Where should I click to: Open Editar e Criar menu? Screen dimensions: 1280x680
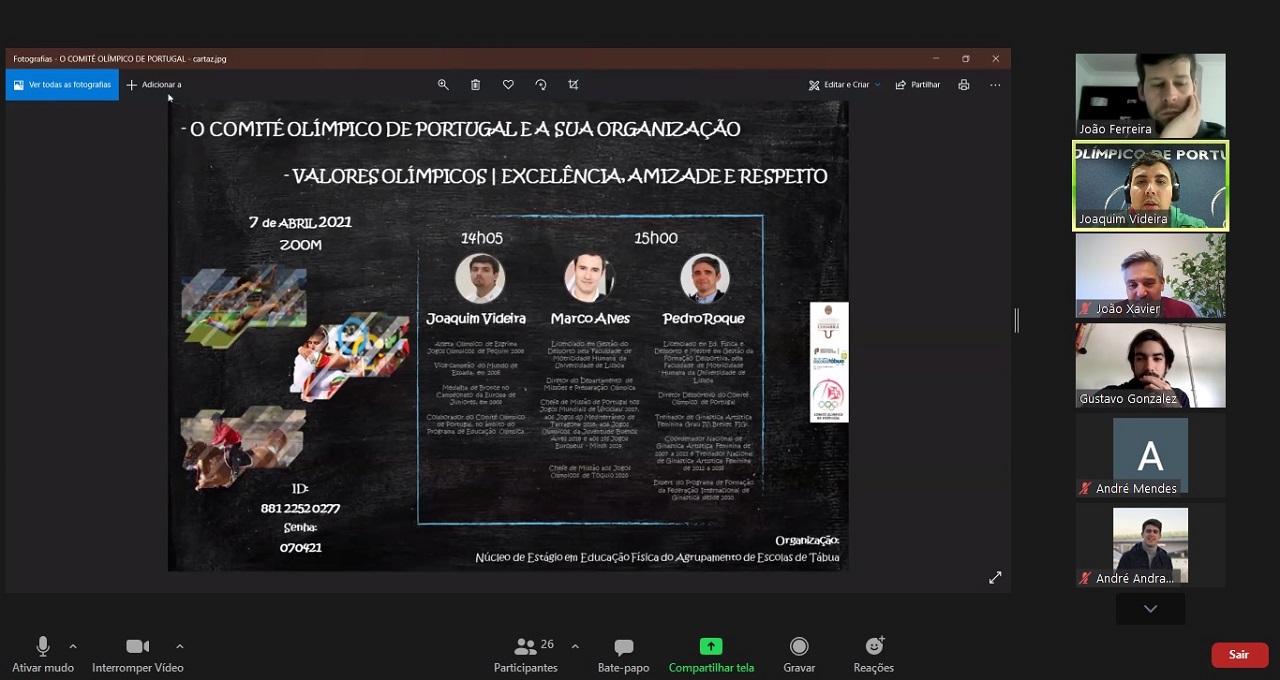844,85
